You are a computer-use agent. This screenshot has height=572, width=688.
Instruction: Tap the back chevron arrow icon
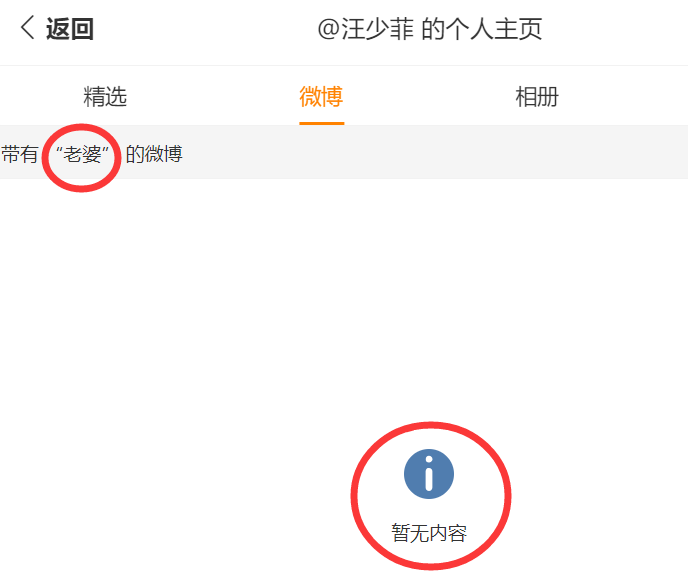click(27, 28)
